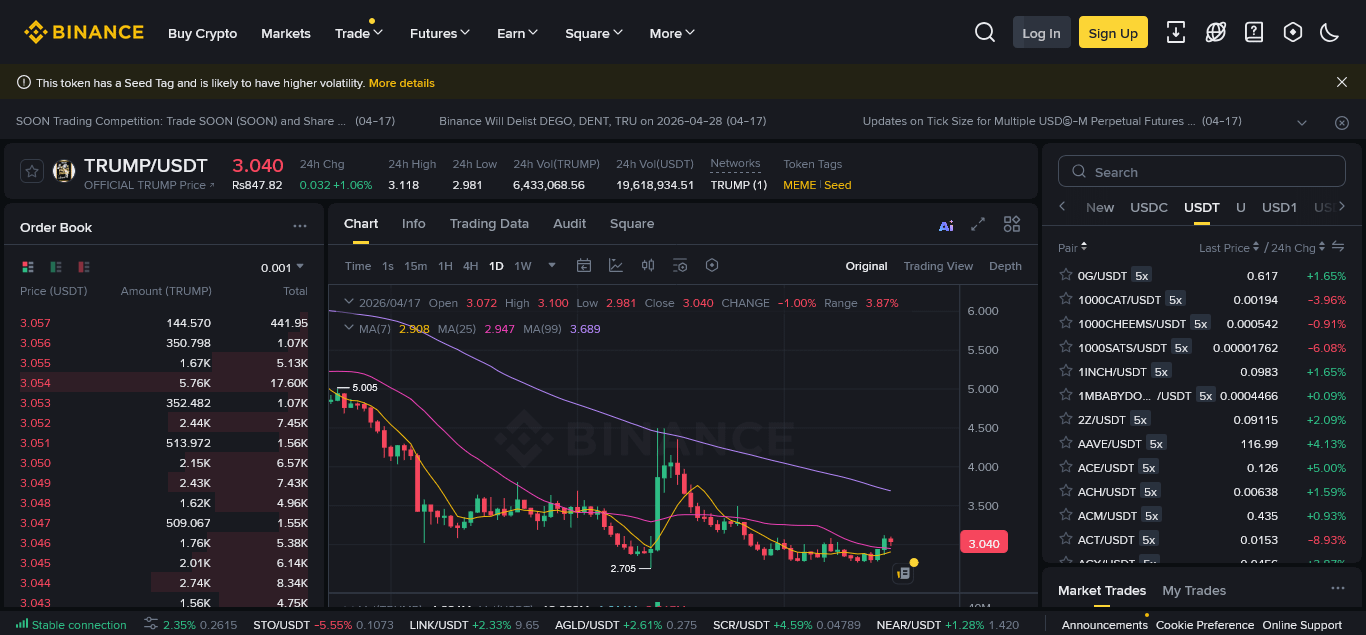The height and width of the screenshot is (635, 1366).
Task: Go to Buy Crypto page
Action: [203, 33]
